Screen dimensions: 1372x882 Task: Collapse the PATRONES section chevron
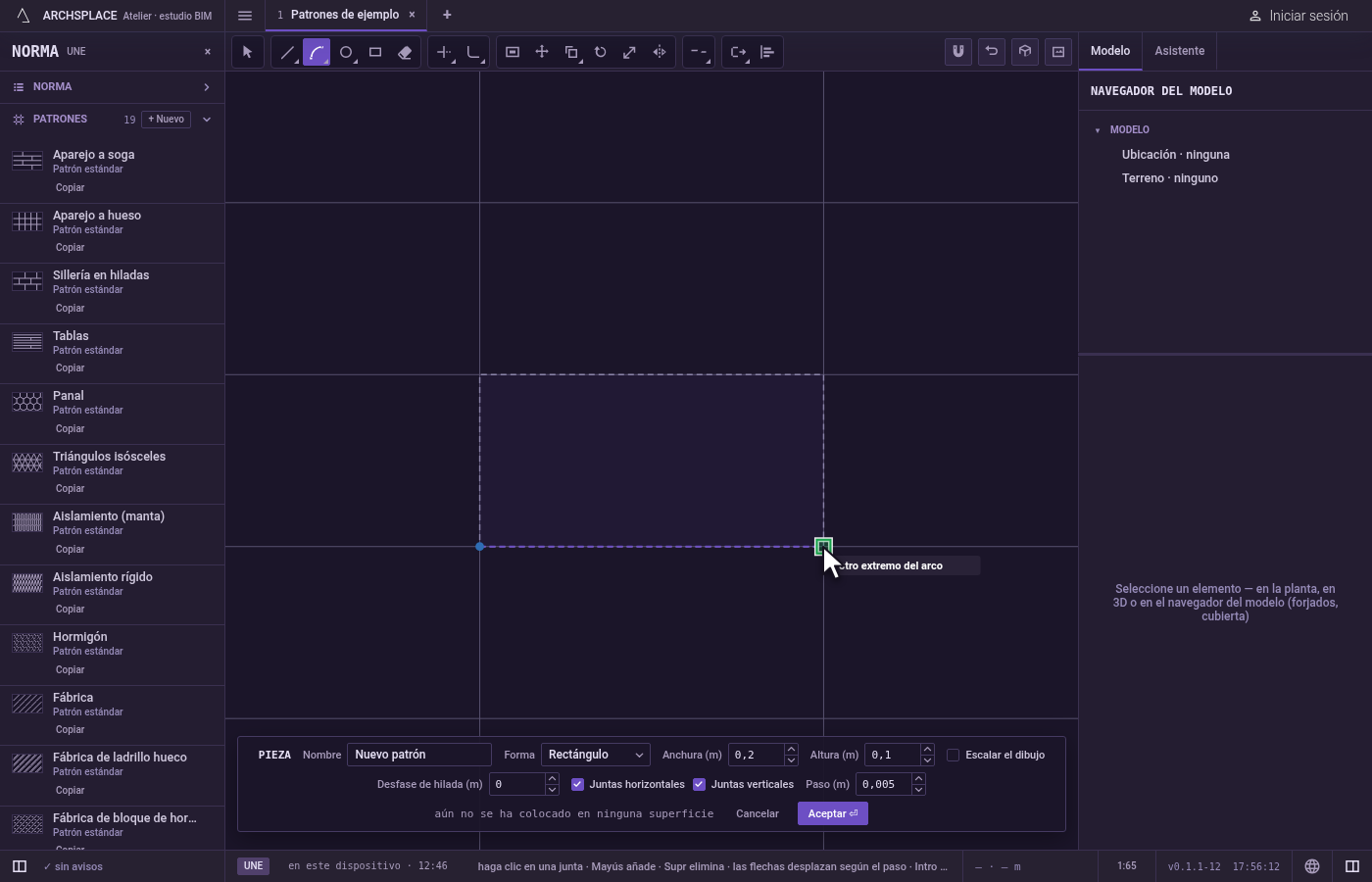coord(207,120)
